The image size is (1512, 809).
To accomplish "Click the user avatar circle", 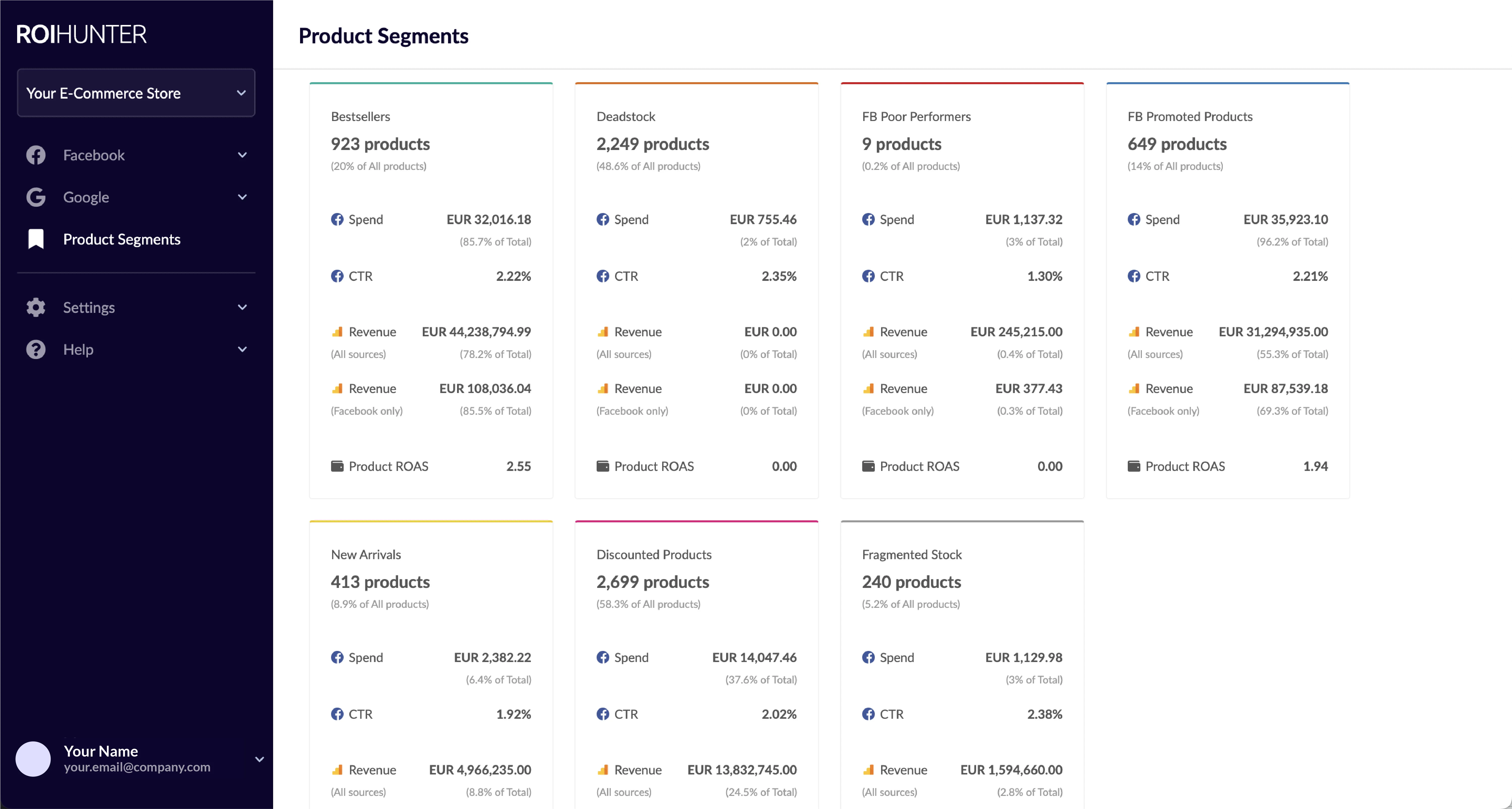I will 33,759.
